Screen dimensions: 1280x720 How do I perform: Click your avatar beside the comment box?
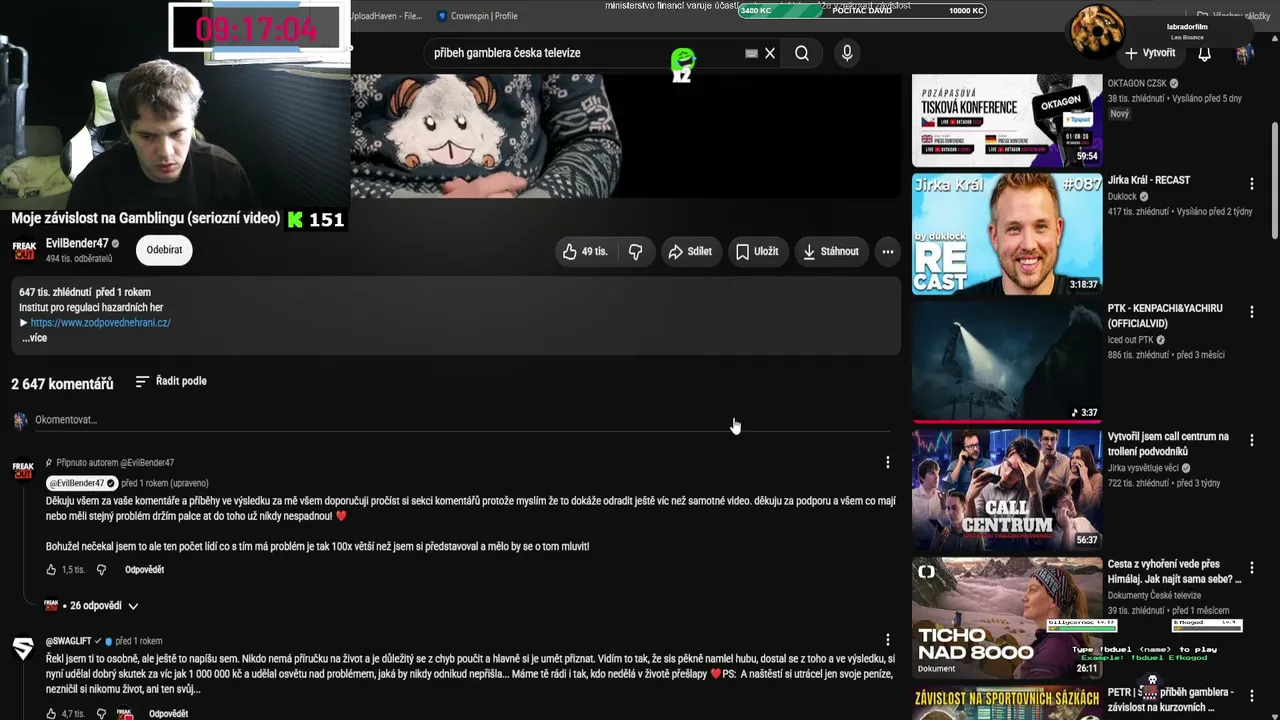coord(20,420)
